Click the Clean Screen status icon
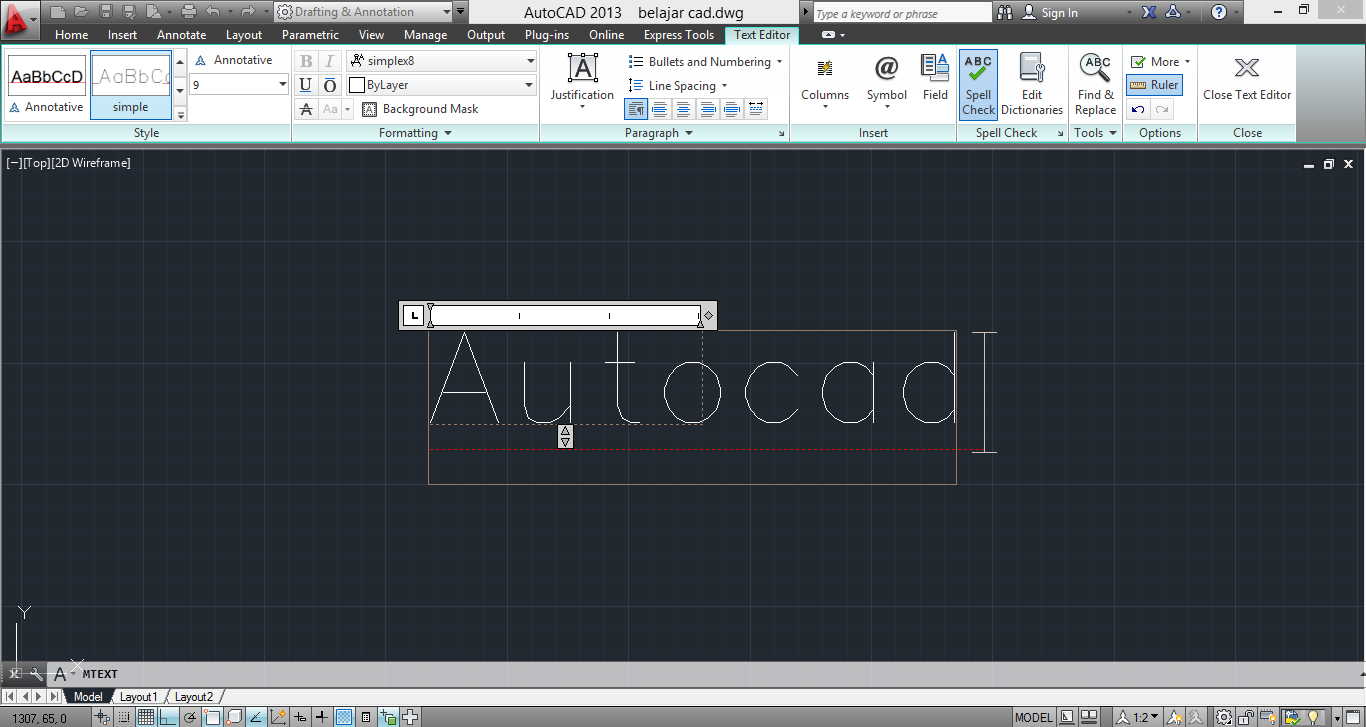This screenshot has width=1366, height=727. [1354, 717]
